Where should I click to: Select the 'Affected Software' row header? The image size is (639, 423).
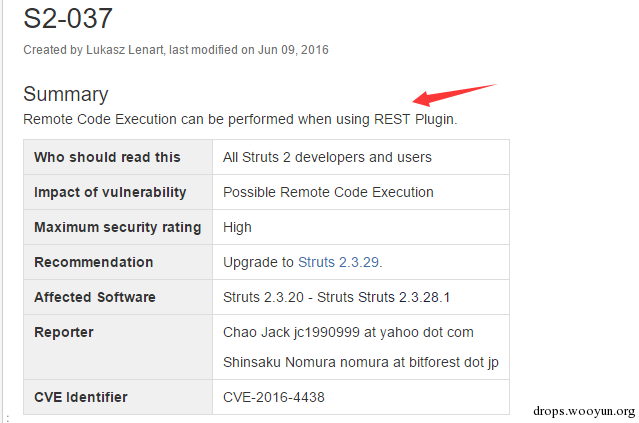pos(95,297)
